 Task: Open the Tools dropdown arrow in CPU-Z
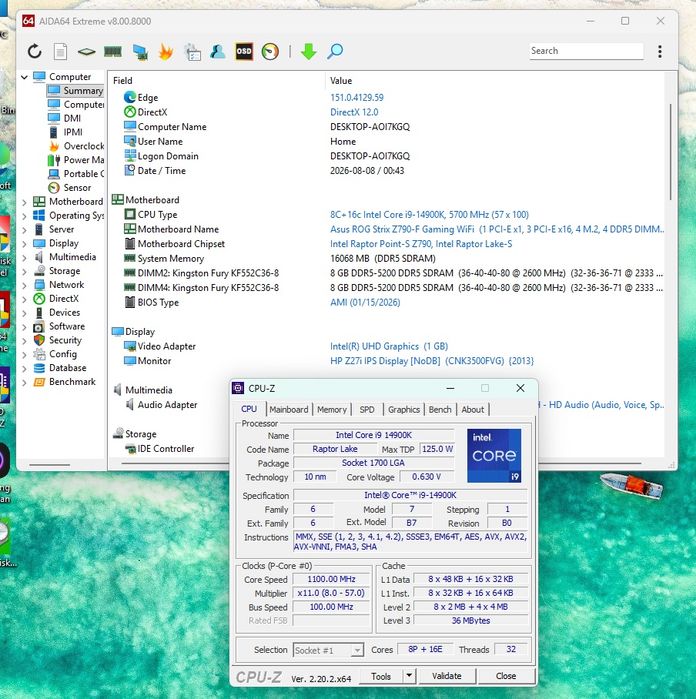(x=409, y=676)
